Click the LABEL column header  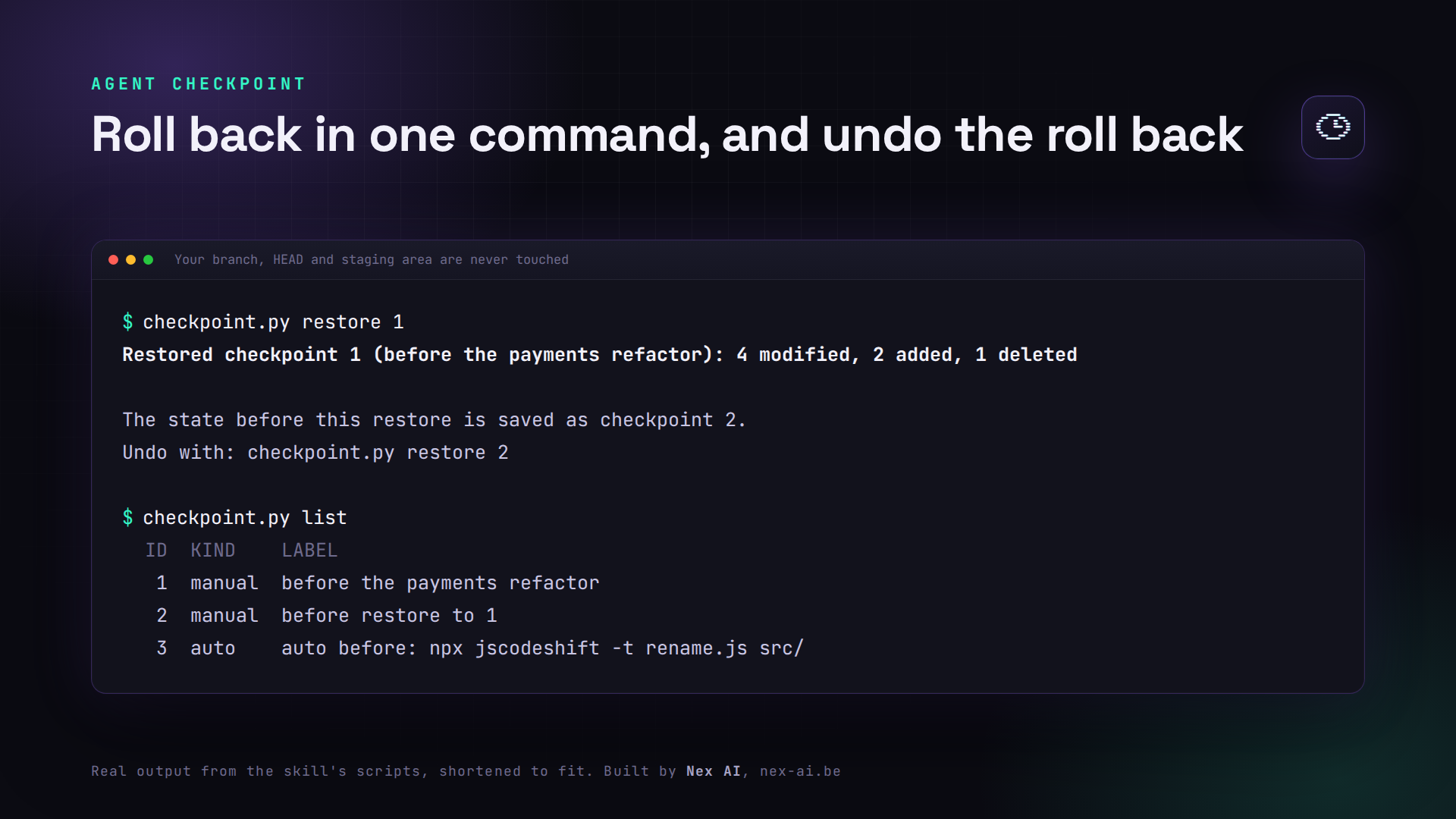coord(309,551)
